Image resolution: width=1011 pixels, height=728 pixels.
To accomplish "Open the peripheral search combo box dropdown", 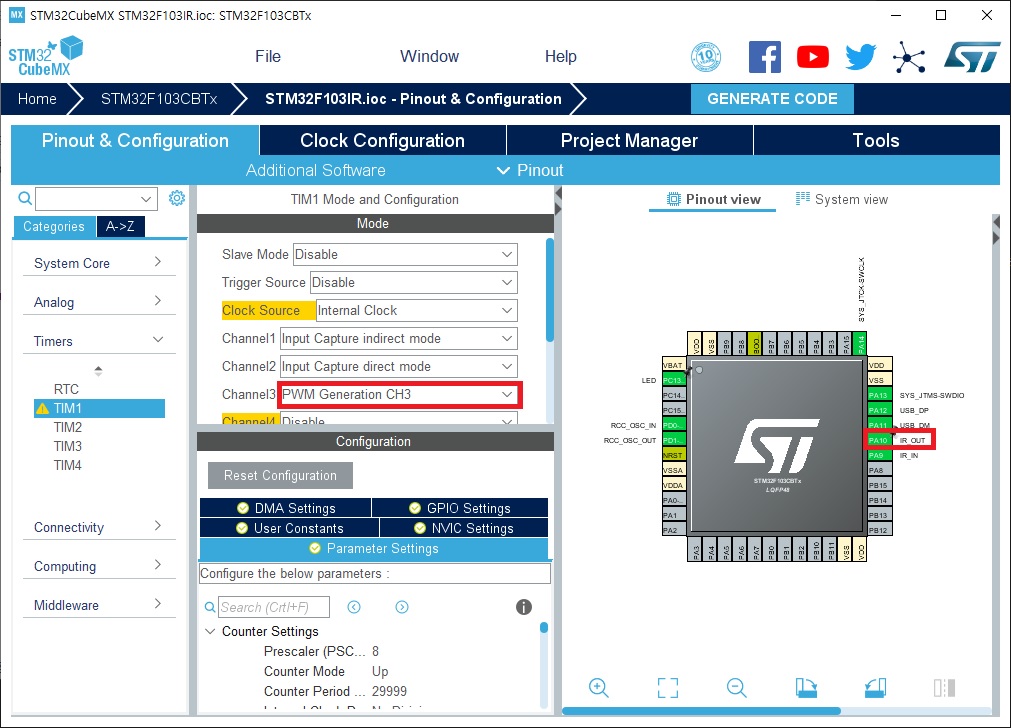I will click(x=146, y=199).
